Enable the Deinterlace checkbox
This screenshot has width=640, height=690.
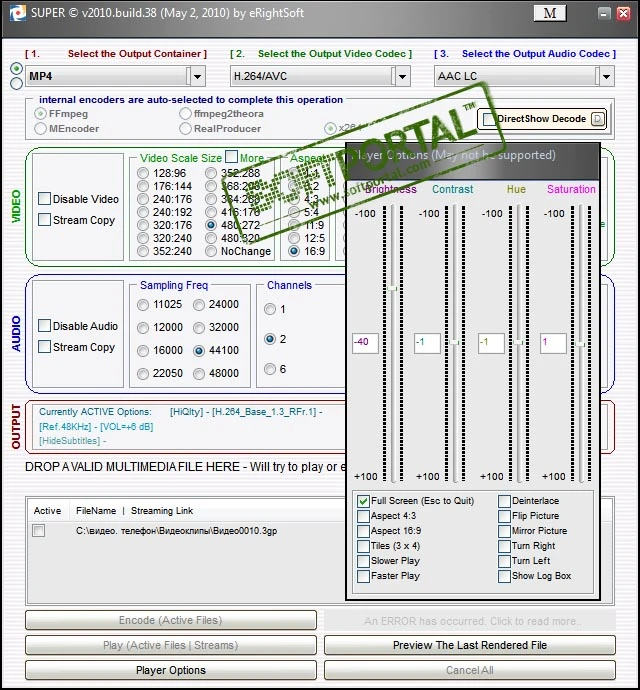point(504,501)
